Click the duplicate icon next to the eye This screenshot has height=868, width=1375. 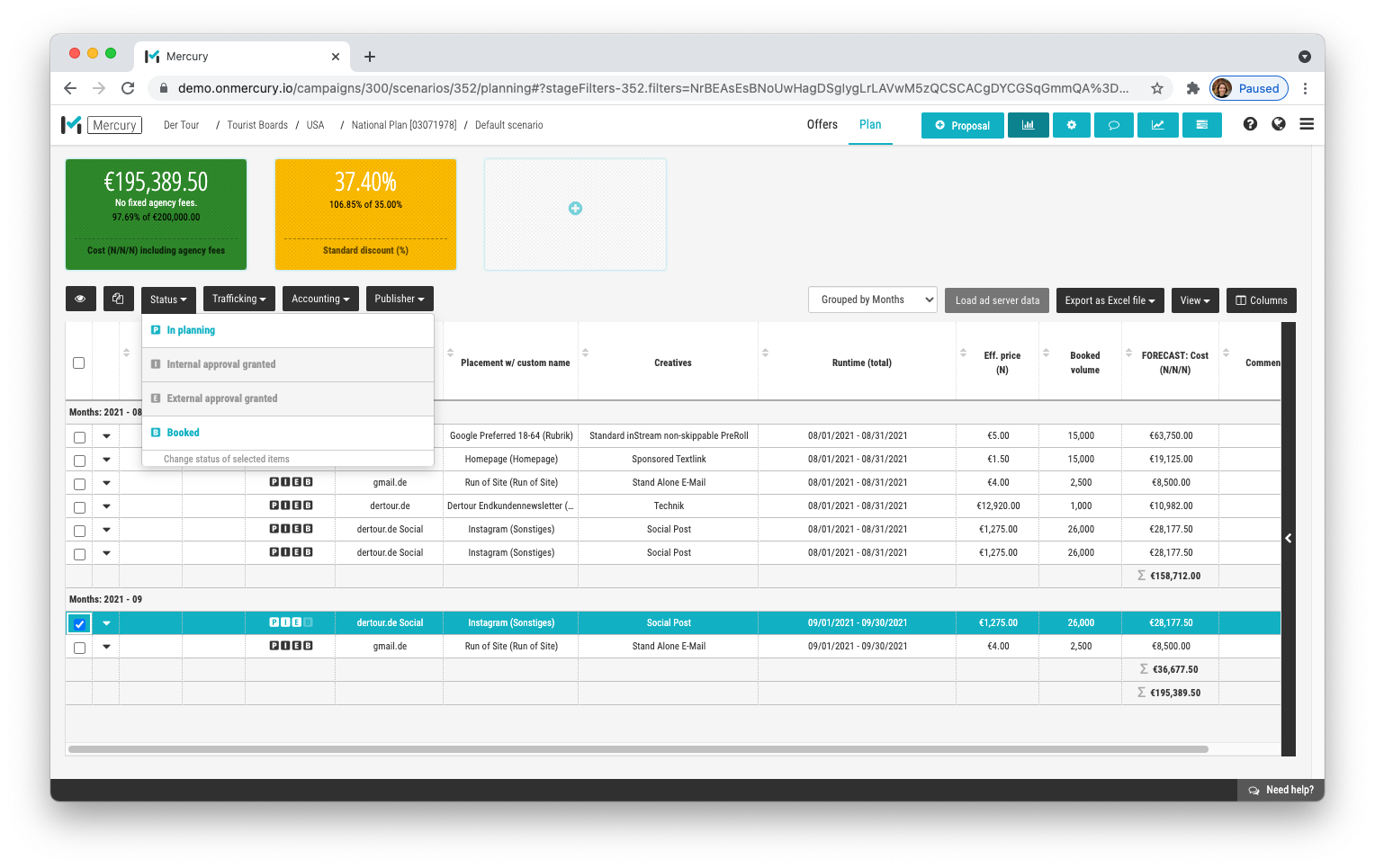click(x=118, y=298)
